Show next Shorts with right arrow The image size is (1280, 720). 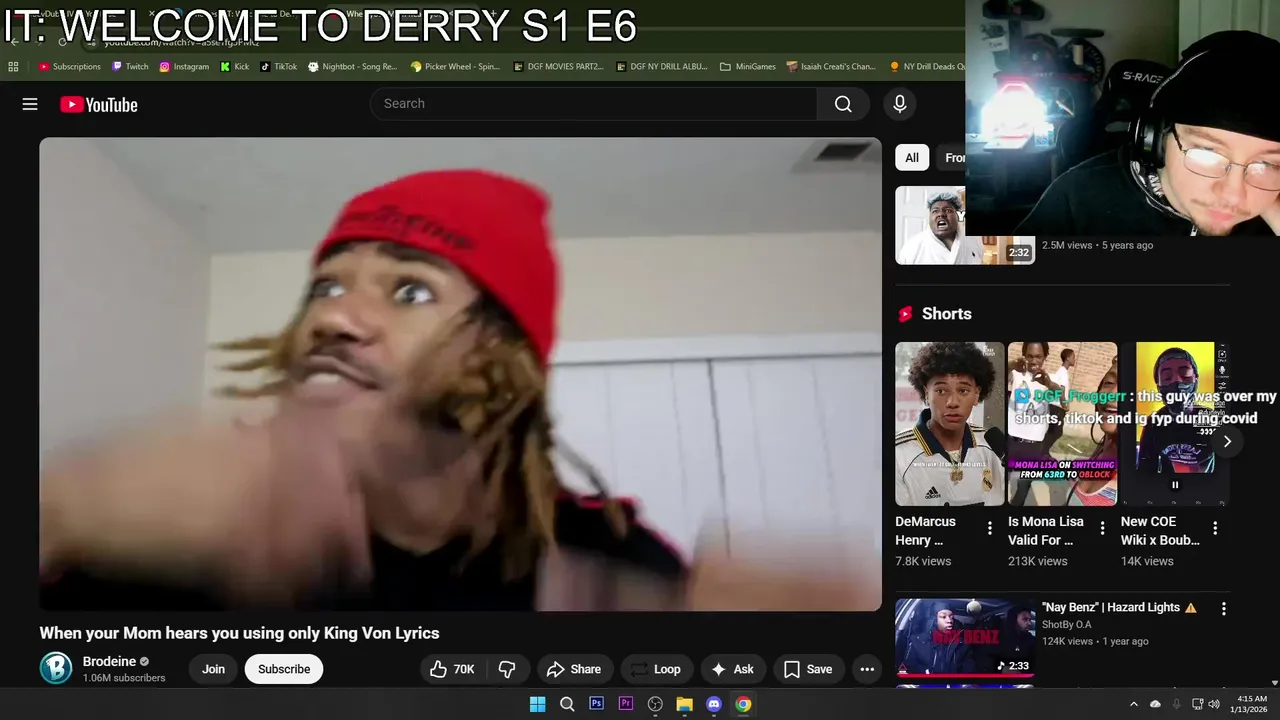(1226, 441)
